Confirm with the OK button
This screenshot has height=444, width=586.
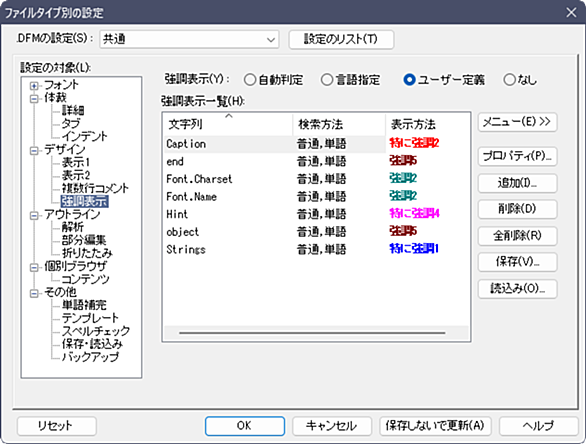pos(245,426)
